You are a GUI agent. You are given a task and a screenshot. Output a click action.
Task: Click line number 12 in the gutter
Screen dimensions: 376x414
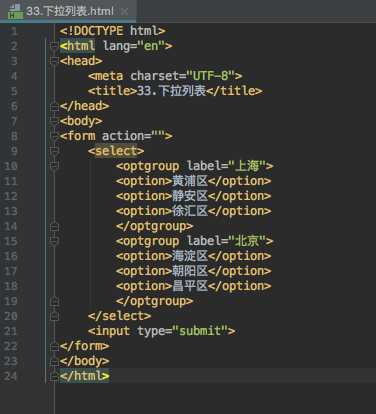[11, 196]
